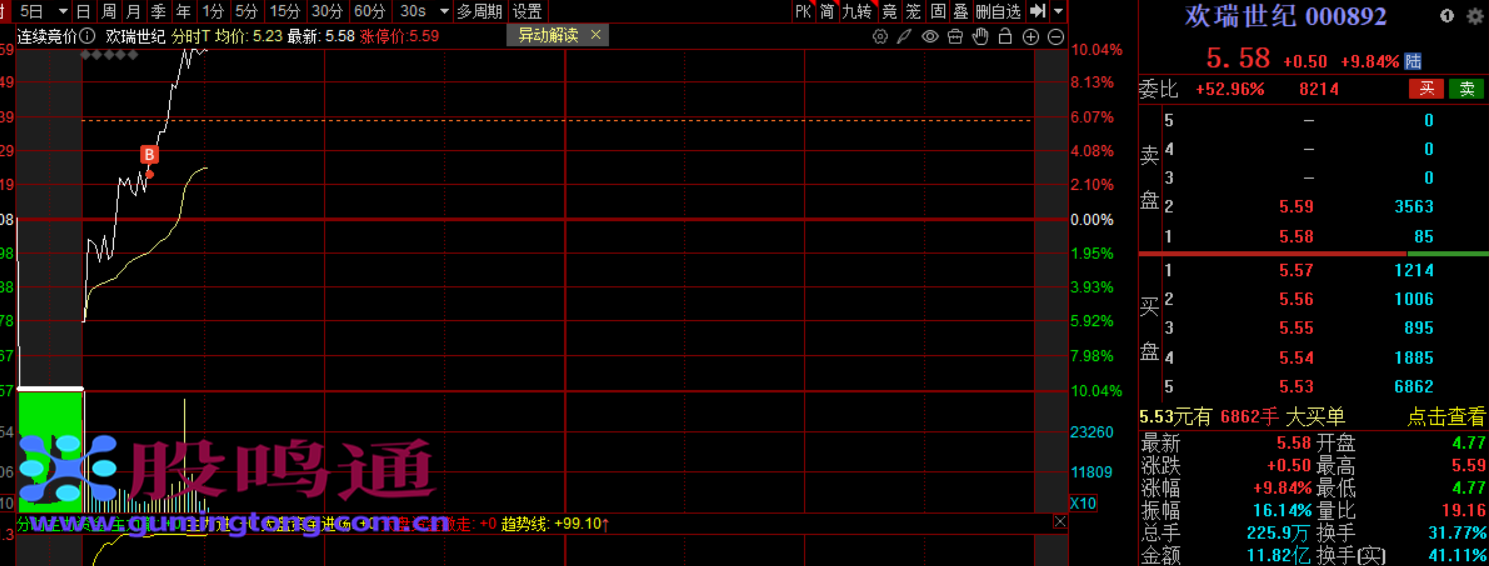This screenshot has width=1489, height=566.
Task: Open chart settings hexagon gear icon
Action: click(880, 37)
